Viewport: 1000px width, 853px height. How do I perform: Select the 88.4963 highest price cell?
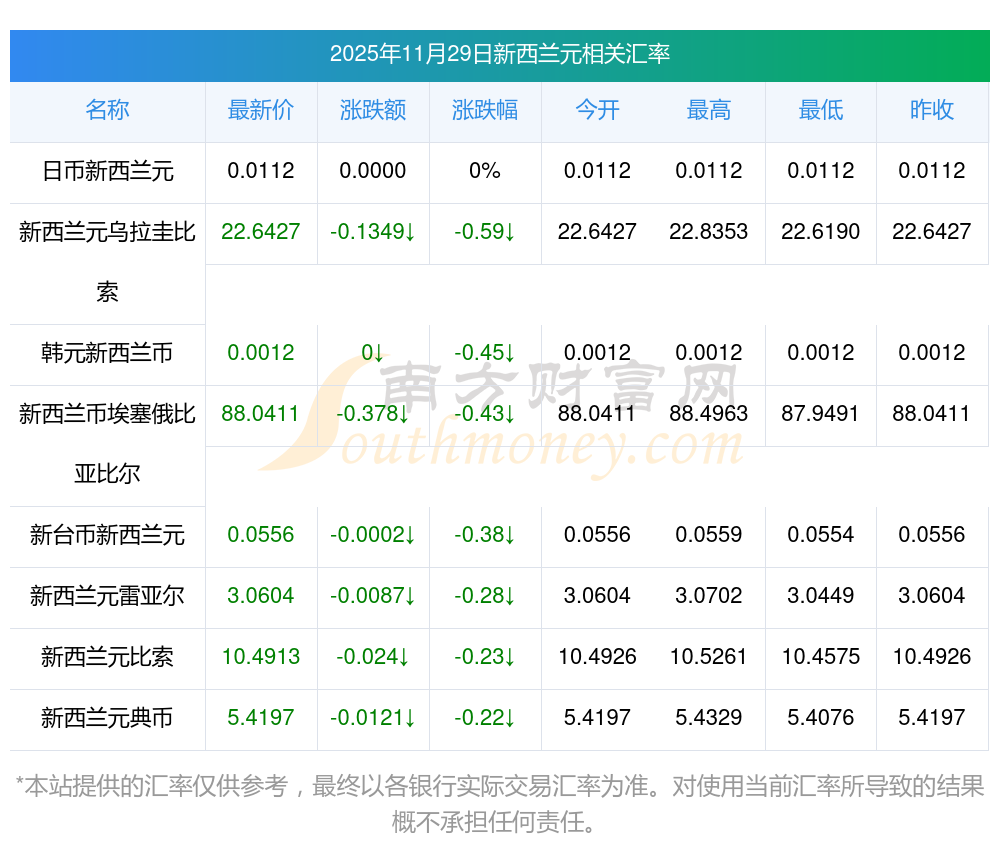pos(708,413)
